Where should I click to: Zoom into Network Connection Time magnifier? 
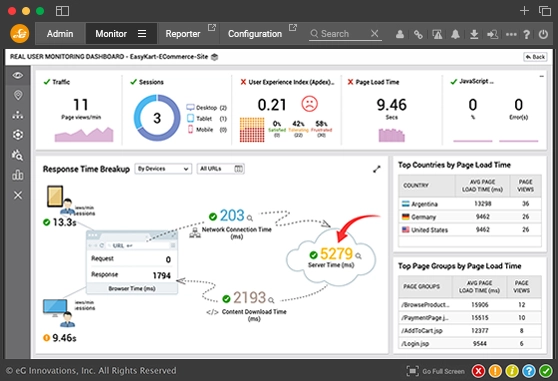coord(250,218)
